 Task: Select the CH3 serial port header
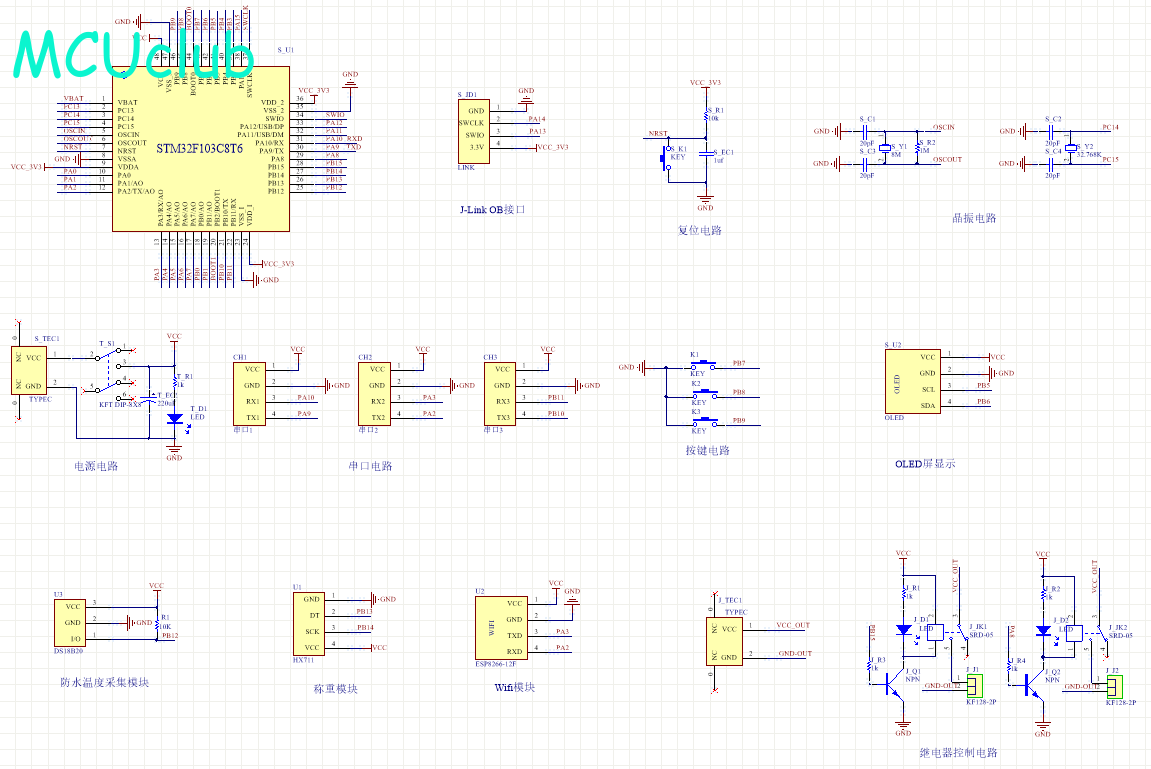(x=500, y=393)
